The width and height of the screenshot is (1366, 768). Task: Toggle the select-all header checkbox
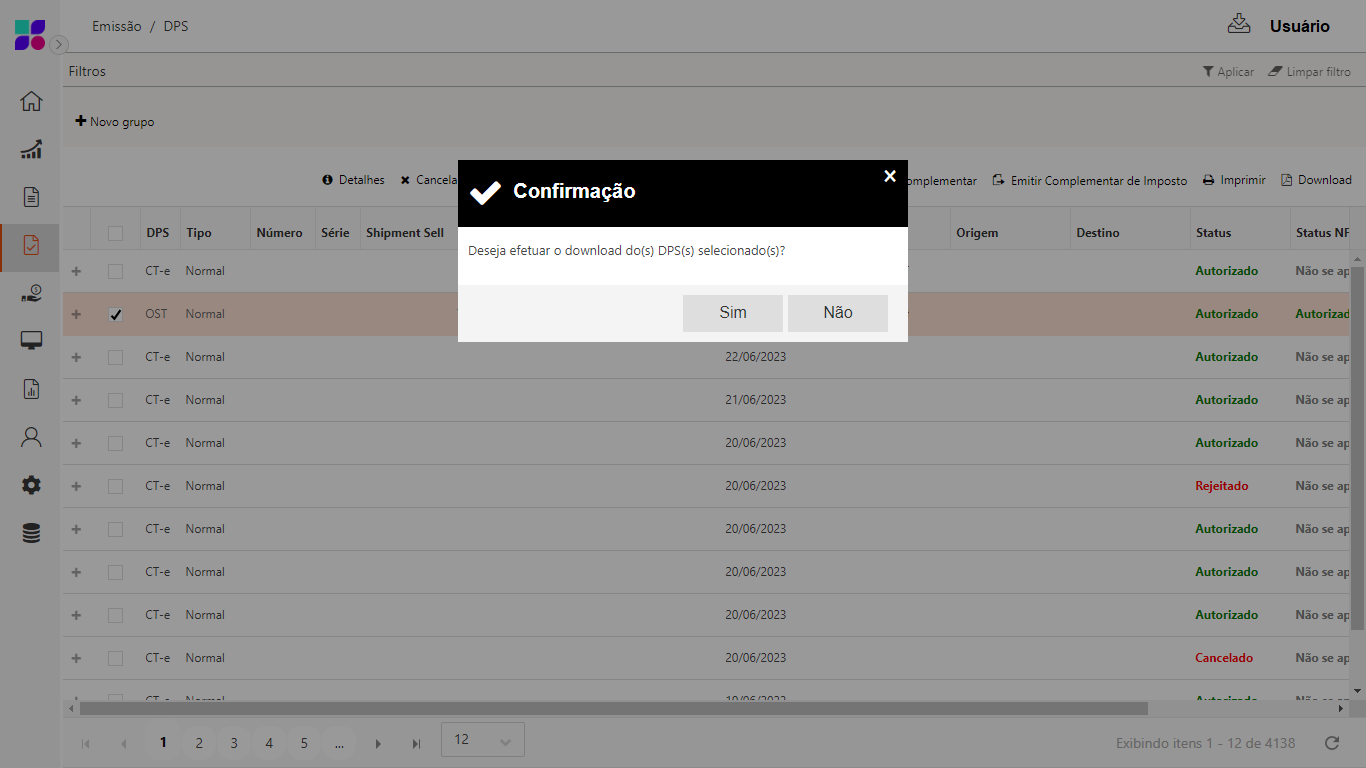tap(116, 233)
